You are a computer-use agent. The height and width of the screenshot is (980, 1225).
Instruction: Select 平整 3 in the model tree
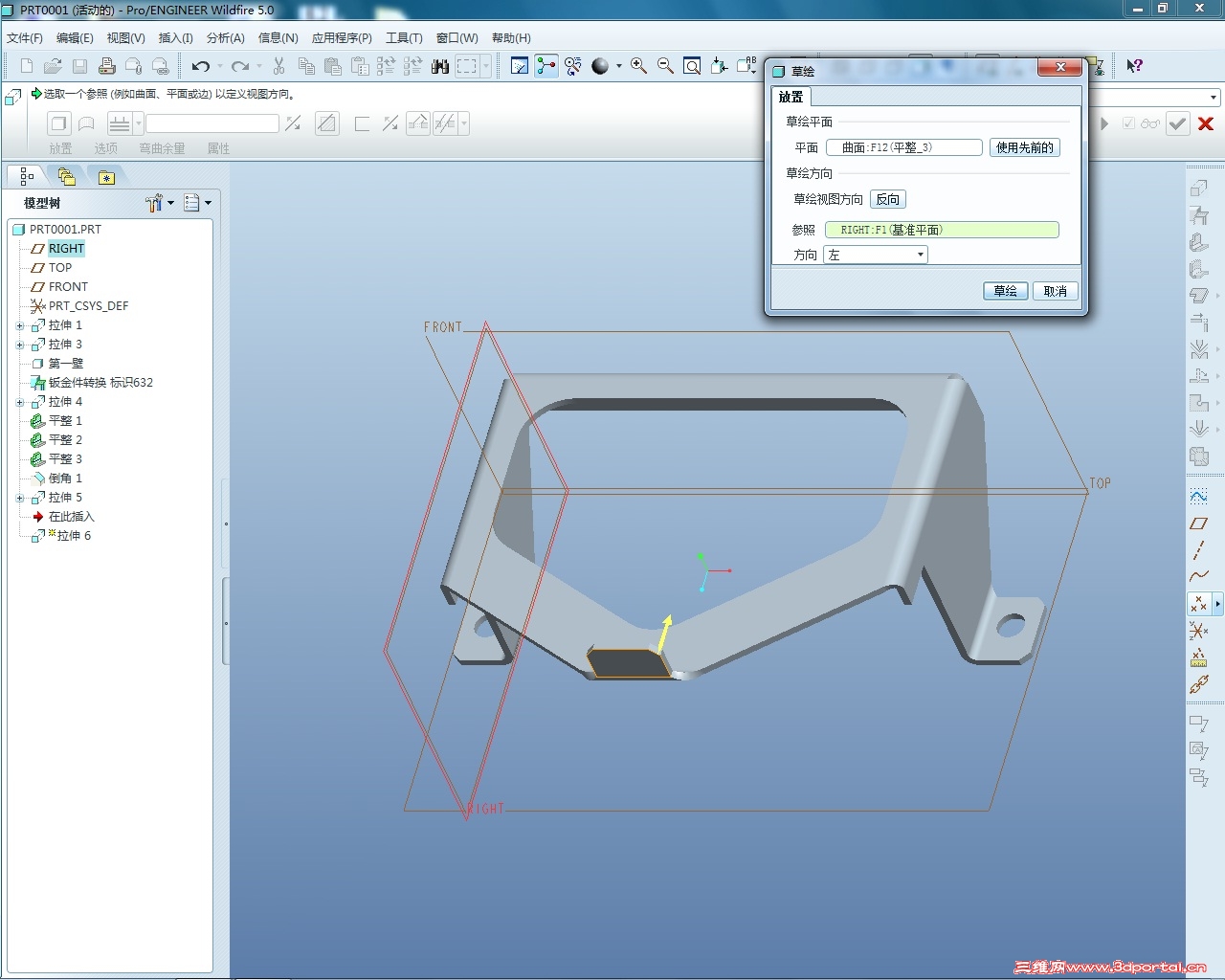[x=65, y=459]
